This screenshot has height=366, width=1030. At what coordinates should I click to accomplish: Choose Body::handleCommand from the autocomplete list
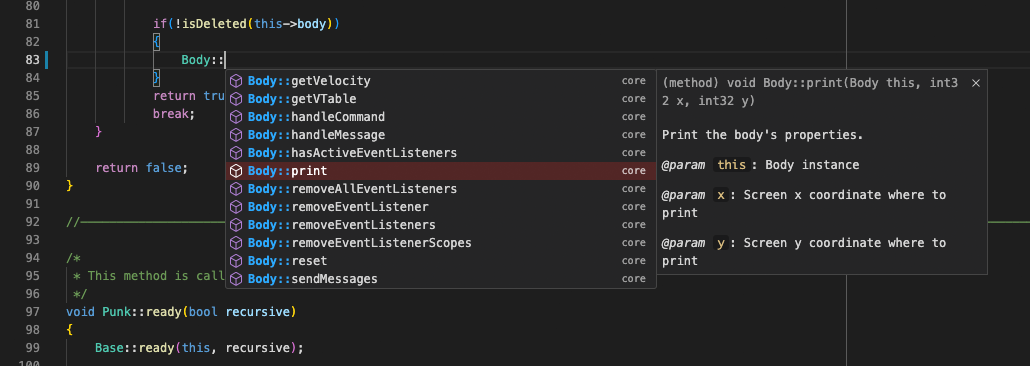click(x=441, y=117)
